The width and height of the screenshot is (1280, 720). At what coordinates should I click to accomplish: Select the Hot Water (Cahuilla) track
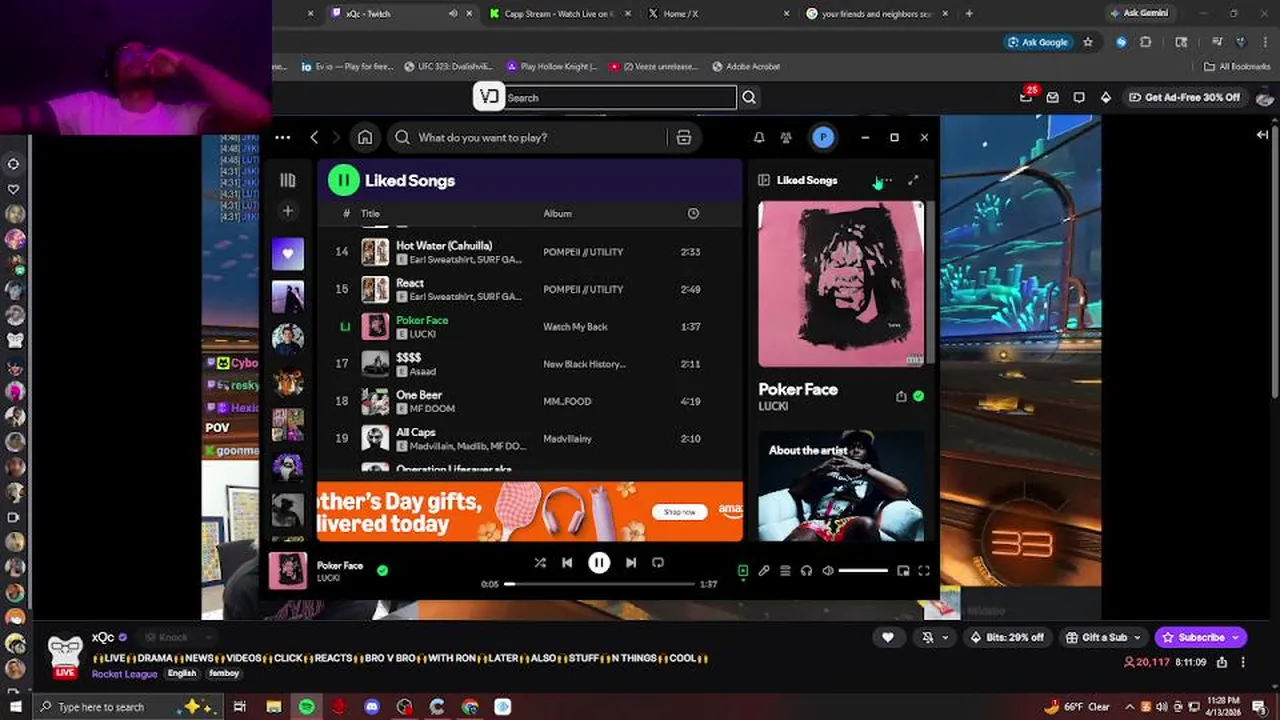tap(529, 252)
